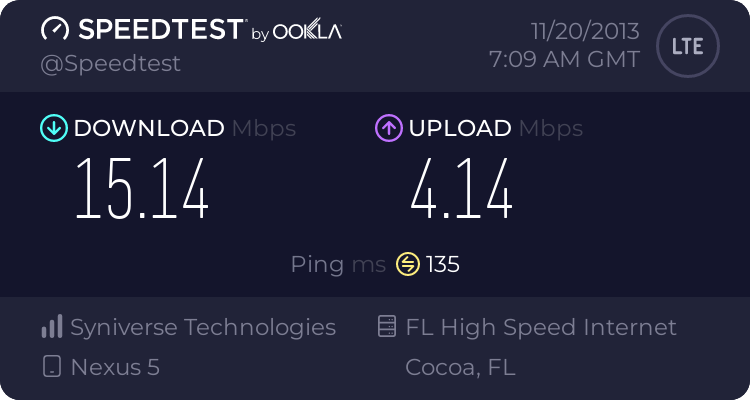Click the LTE connection badge

tap(688, 46)
